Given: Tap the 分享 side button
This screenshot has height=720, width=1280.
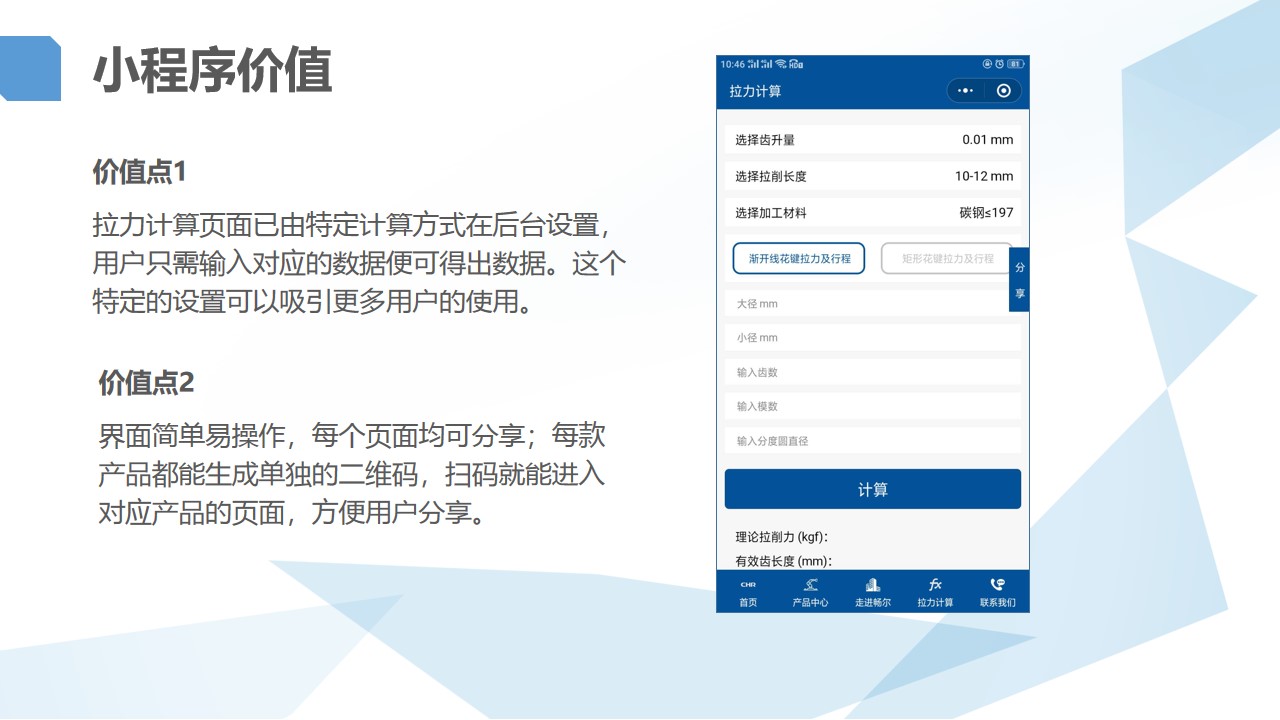Looking at the screenshot, I should (x=1019, y=280).
